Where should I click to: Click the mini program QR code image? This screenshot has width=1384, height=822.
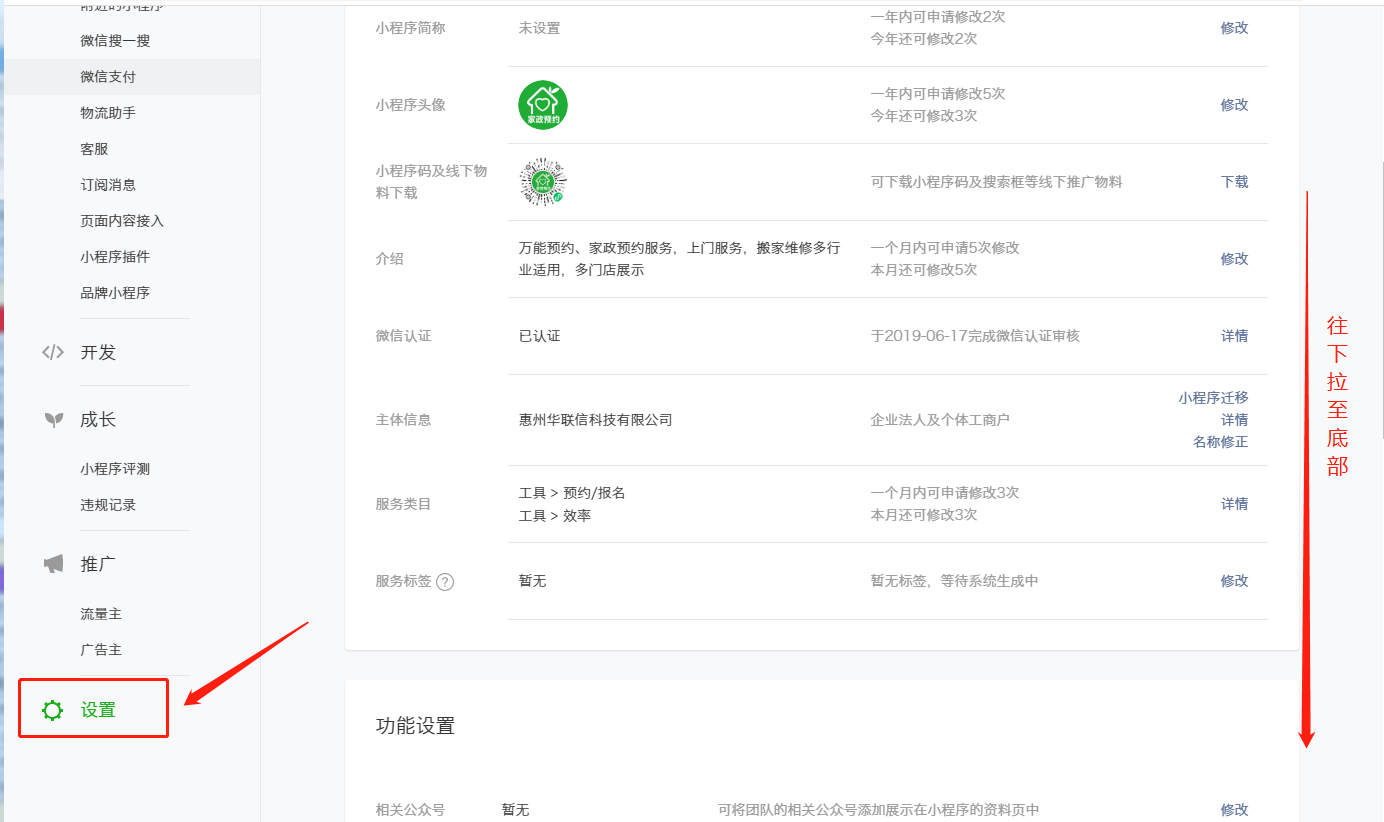[x=543, y=182]
